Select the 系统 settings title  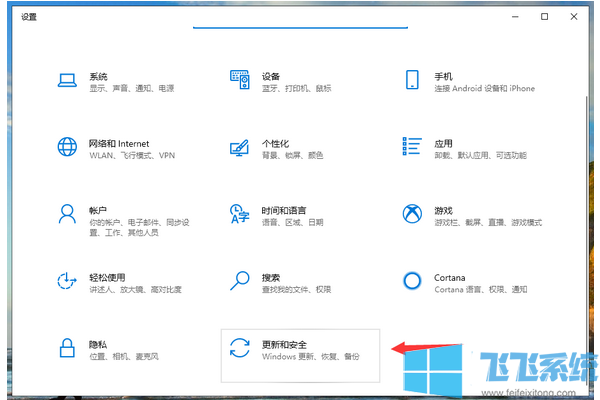[x=98, y=77]
